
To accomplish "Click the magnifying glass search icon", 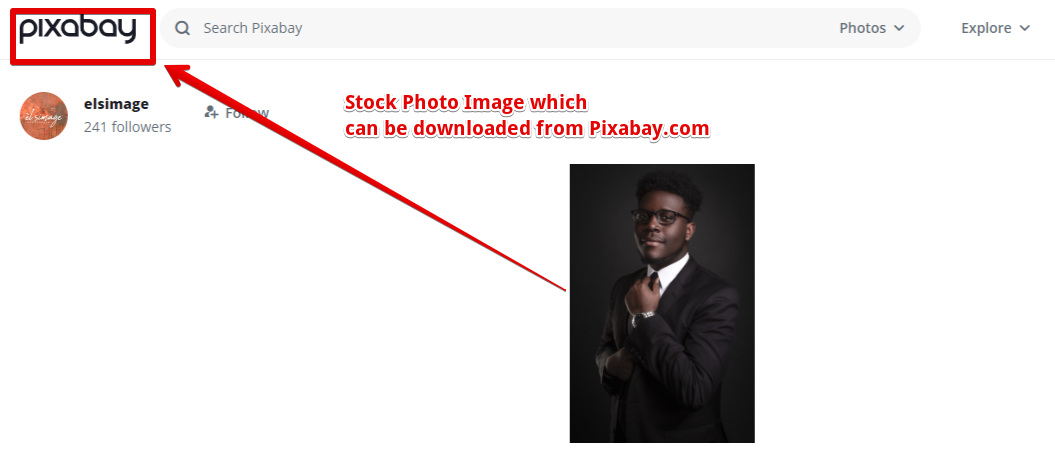I will 182,28.
